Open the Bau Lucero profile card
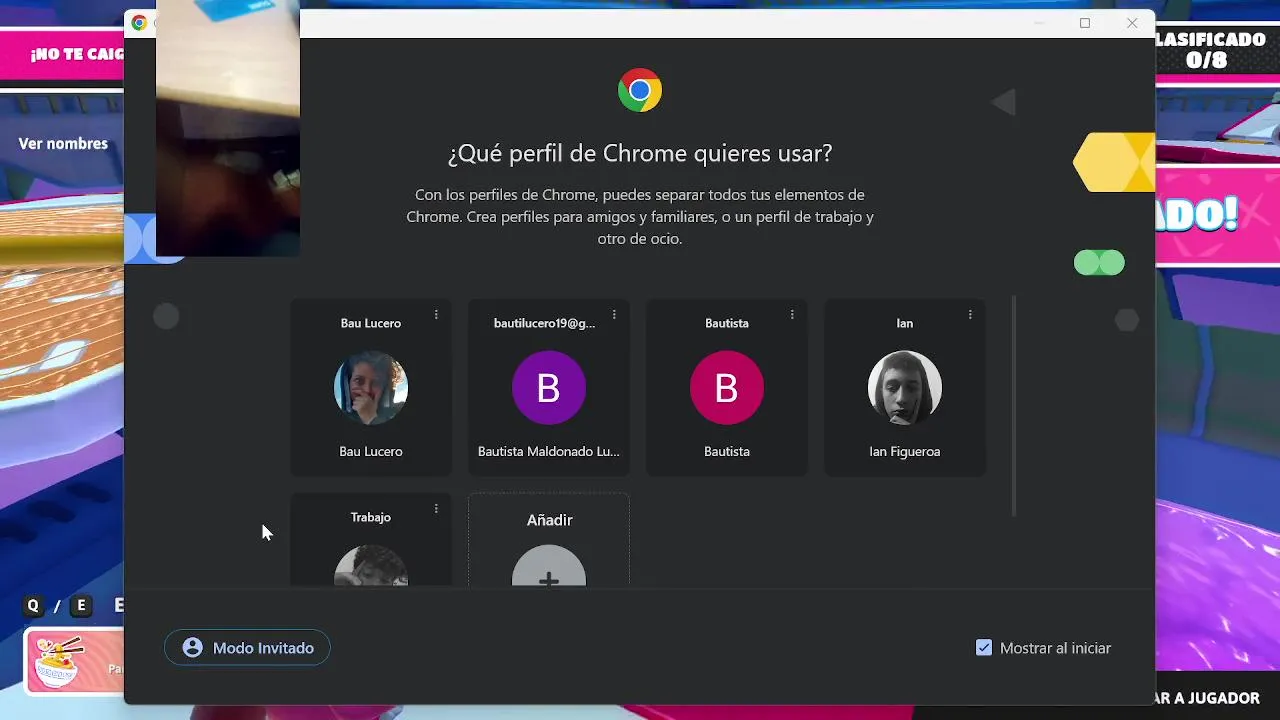Screen dimensions: 1280x720 (x=371, y=388)
